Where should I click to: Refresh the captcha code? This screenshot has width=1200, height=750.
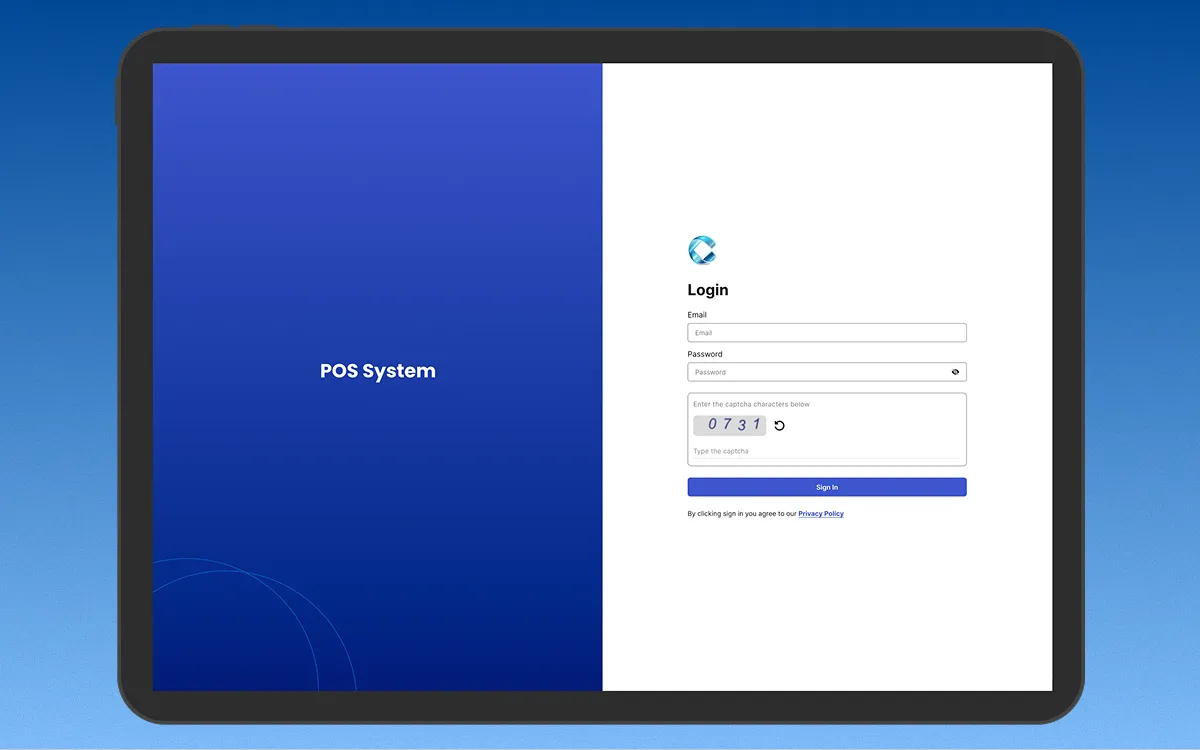[780, 425]
